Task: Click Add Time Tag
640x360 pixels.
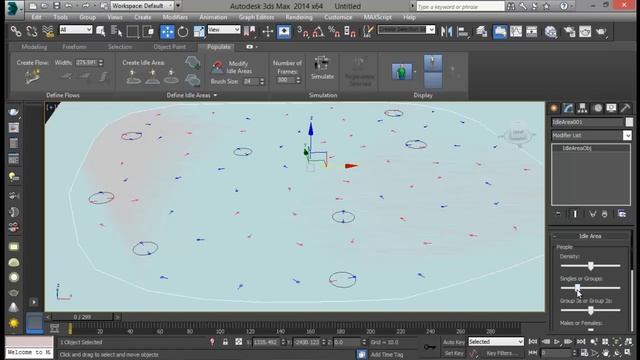Action: (387, 354)
